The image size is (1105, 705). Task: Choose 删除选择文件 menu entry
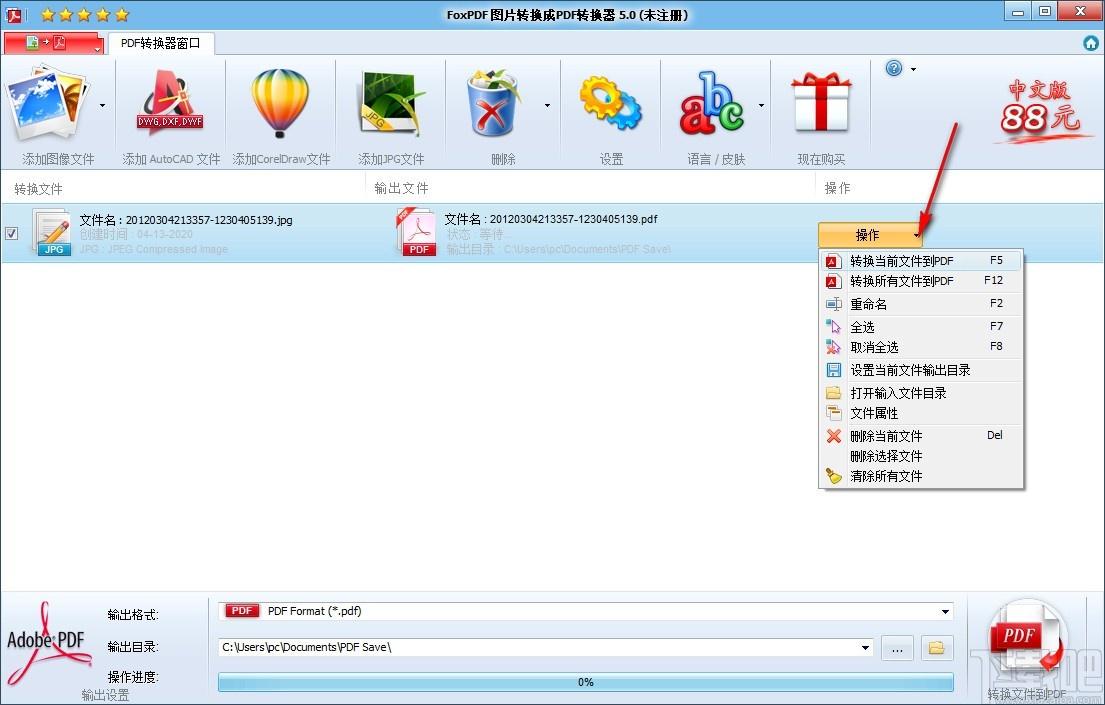tap(922, 456)
